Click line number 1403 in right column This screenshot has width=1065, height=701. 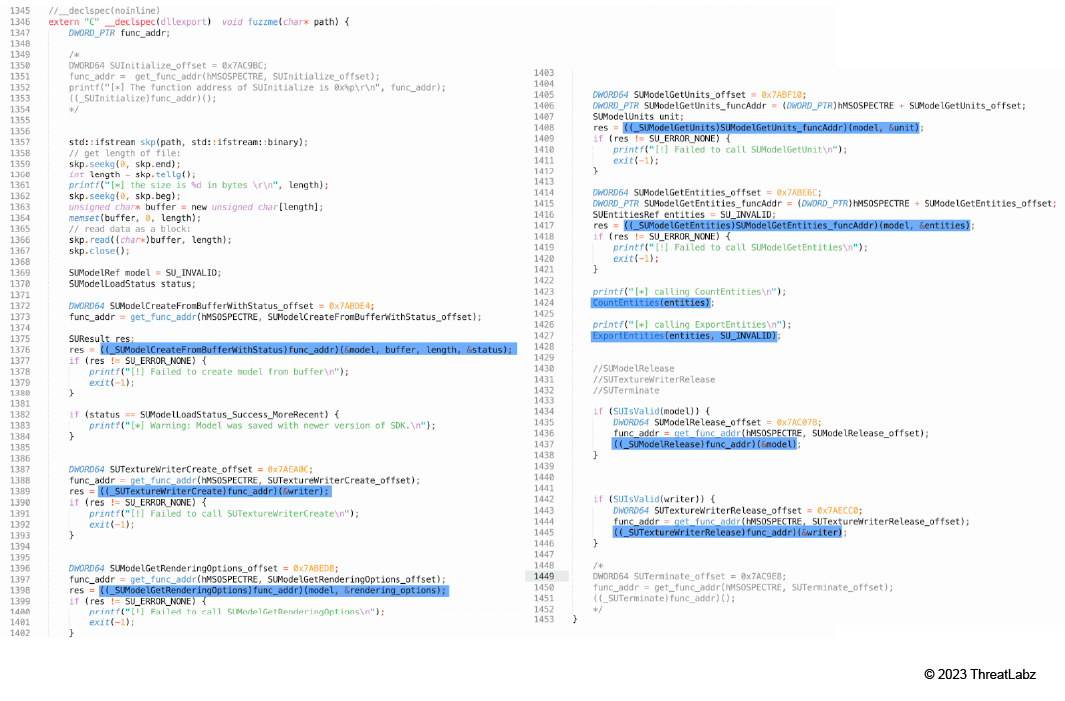(543, 73)
